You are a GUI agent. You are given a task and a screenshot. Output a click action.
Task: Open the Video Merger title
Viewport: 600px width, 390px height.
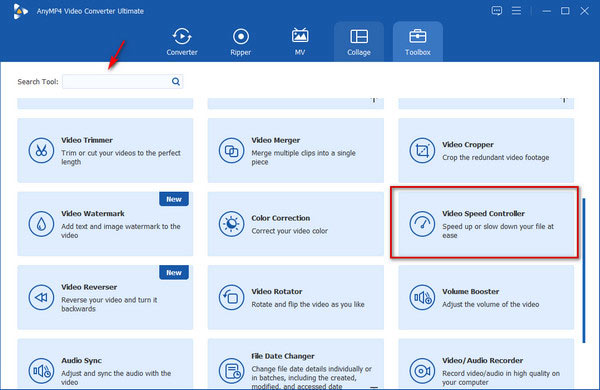point(276,140)
